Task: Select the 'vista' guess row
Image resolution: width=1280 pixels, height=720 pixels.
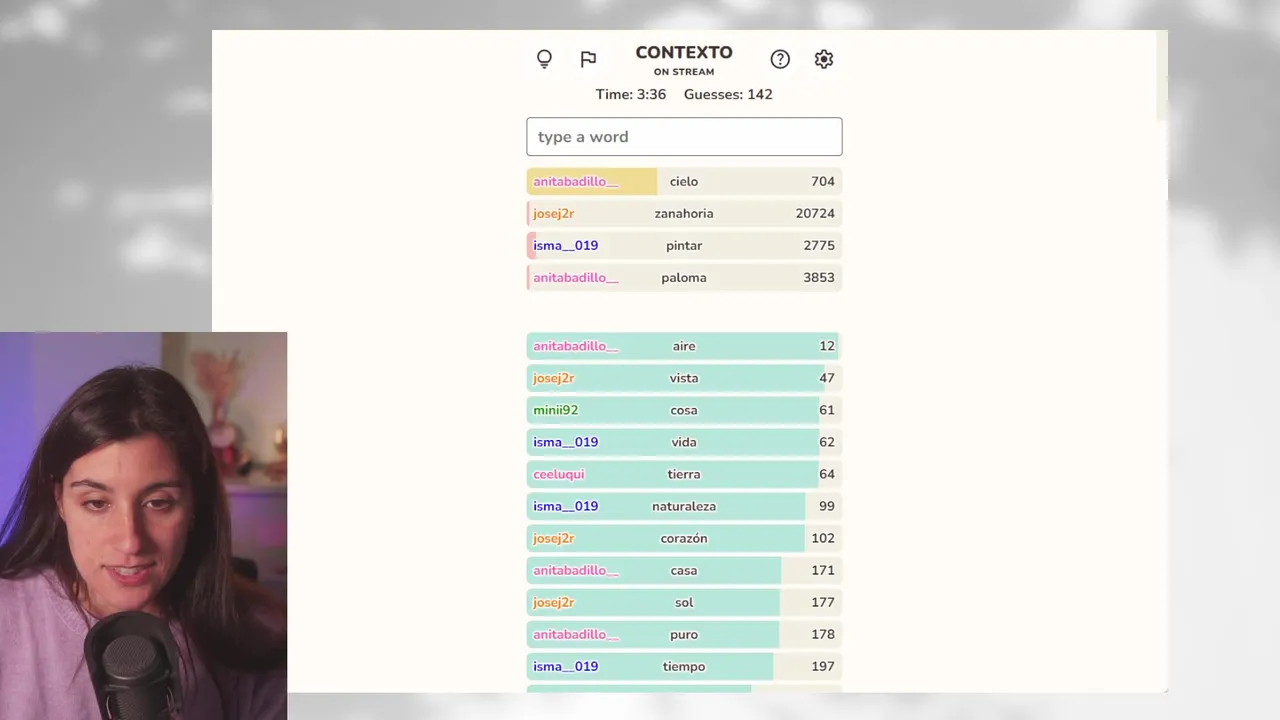Action: (684, 378)
